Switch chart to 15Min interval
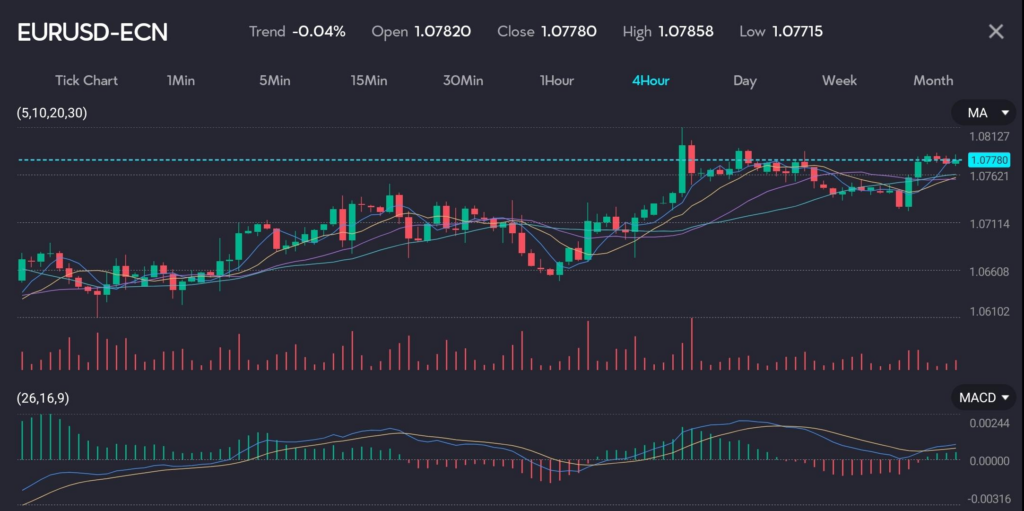Viewport: 1024px width, 511px height. pos(368,80)
